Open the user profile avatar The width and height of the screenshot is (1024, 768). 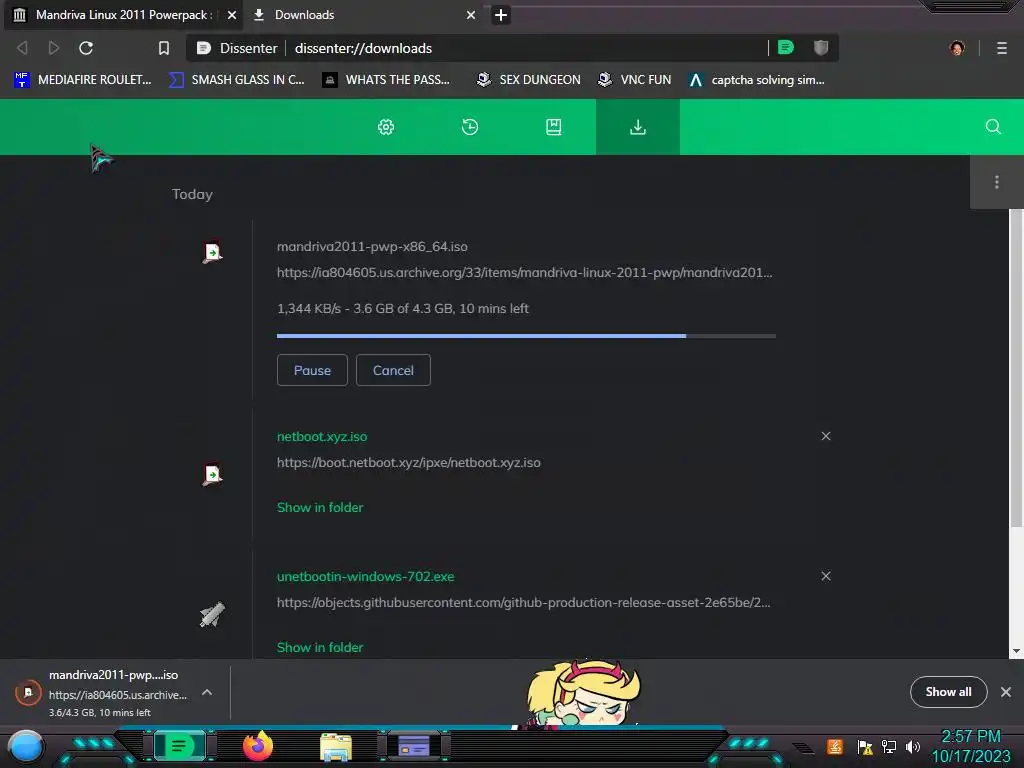[x=957, y=48]
